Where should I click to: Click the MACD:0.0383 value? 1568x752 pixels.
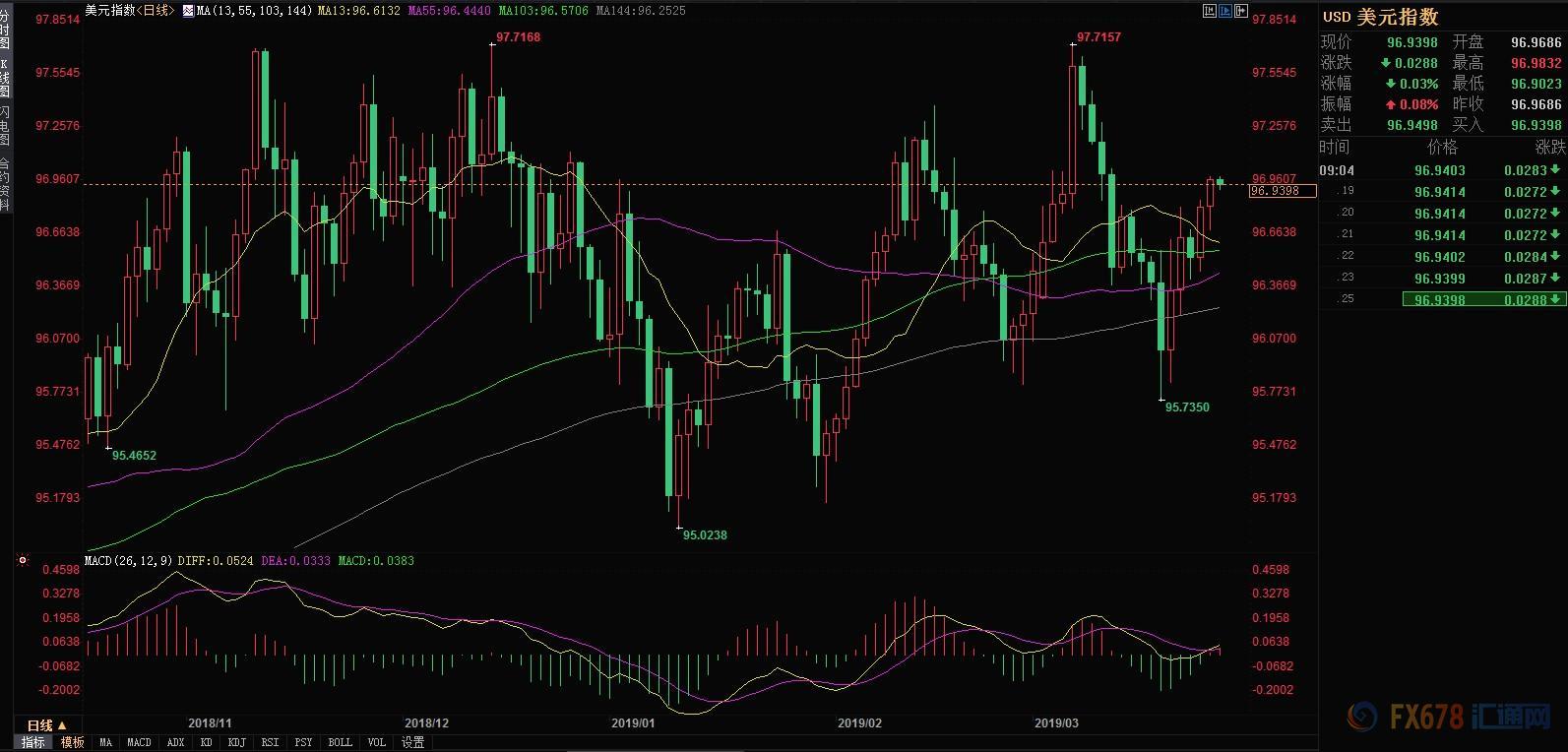click(376, 561)
